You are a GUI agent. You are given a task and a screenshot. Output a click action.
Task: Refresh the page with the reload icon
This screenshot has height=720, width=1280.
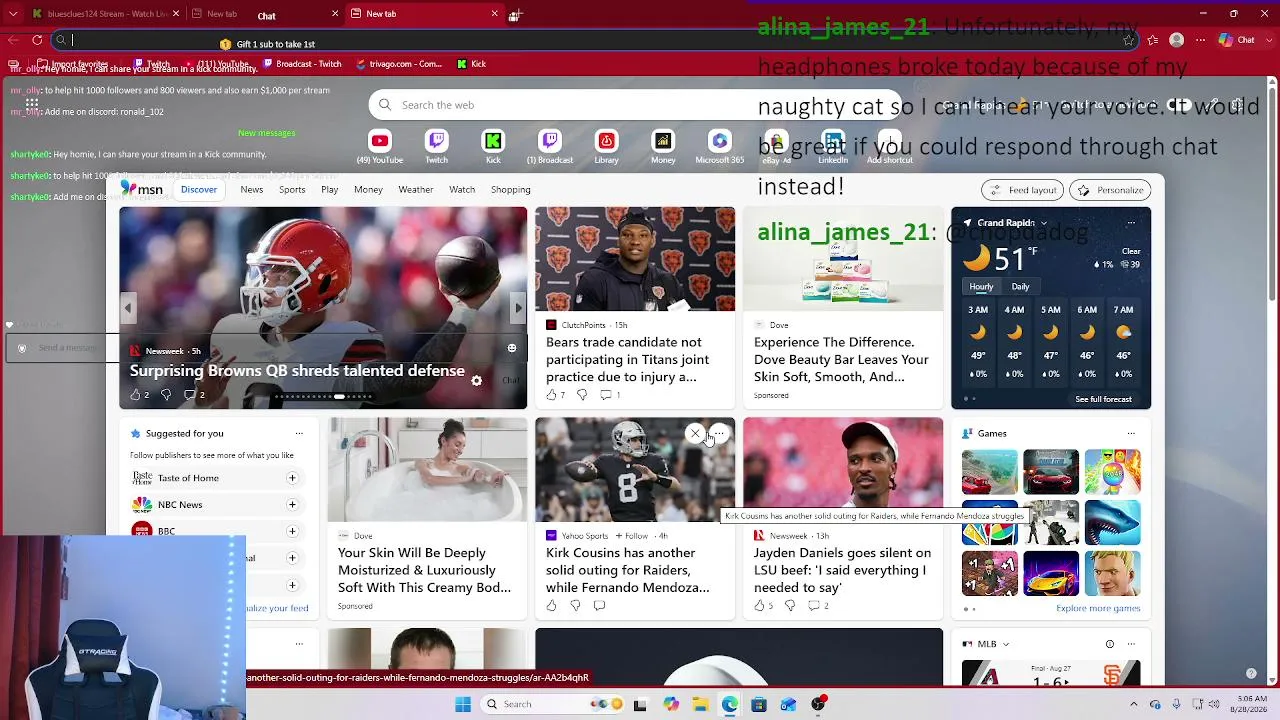tap(37, 40)
